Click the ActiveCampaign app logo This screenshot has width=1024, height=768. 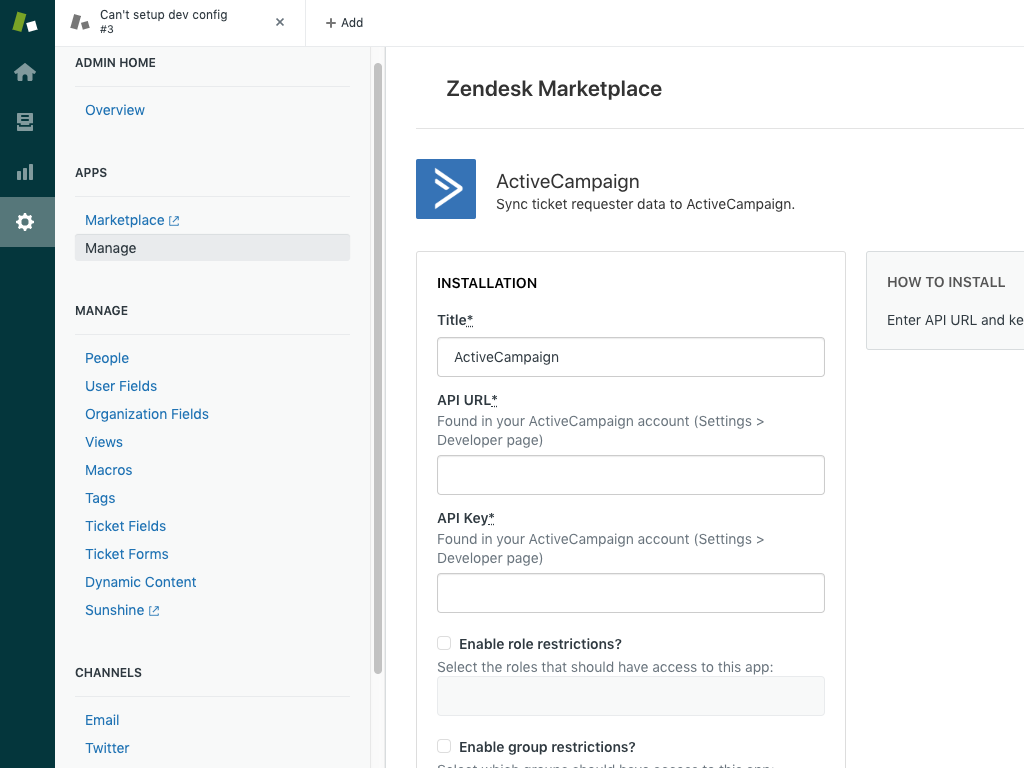[446, 189]
